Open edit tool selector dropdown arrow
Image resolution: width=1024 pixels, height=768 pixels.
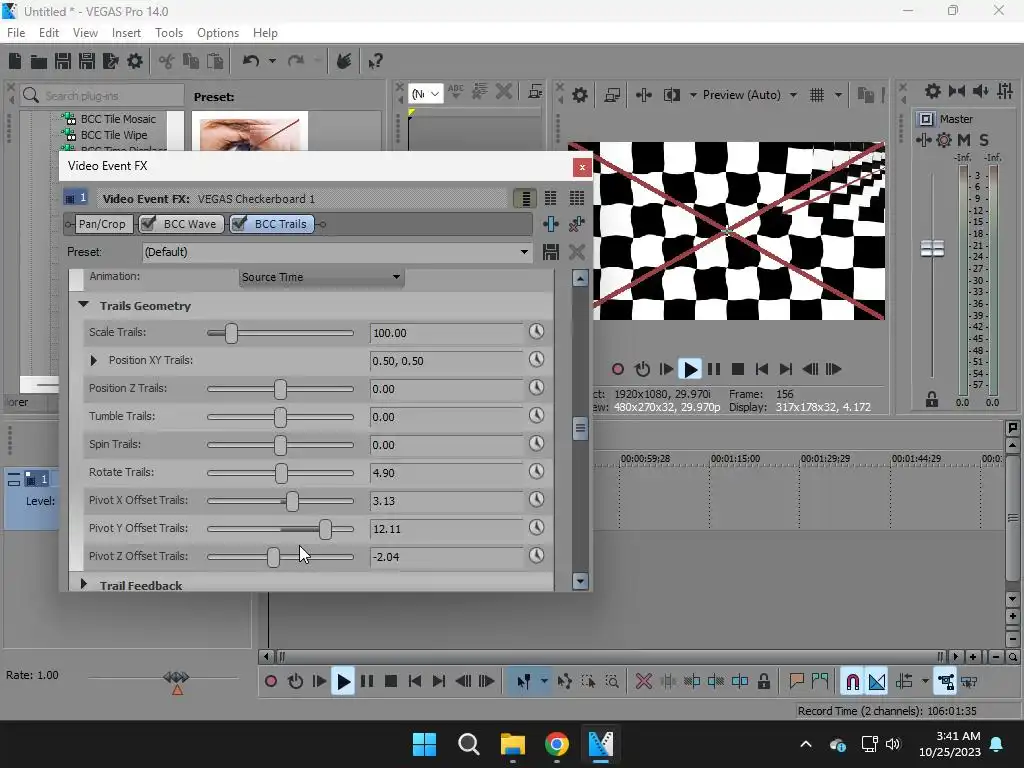(544, 682)
